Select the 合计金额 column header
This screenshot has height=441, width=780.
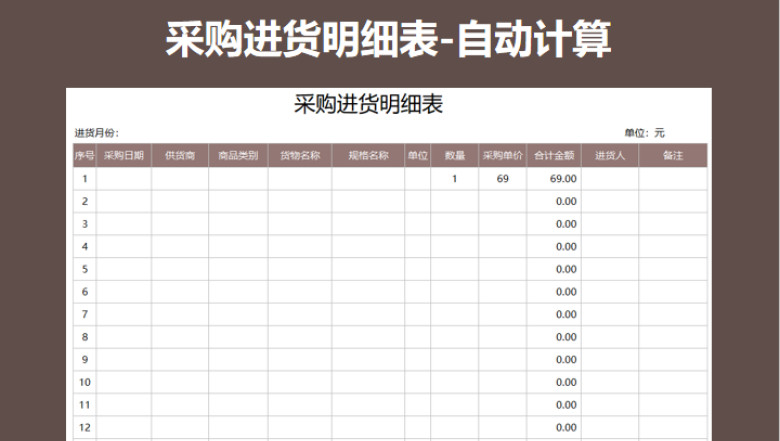click(554, 155)
